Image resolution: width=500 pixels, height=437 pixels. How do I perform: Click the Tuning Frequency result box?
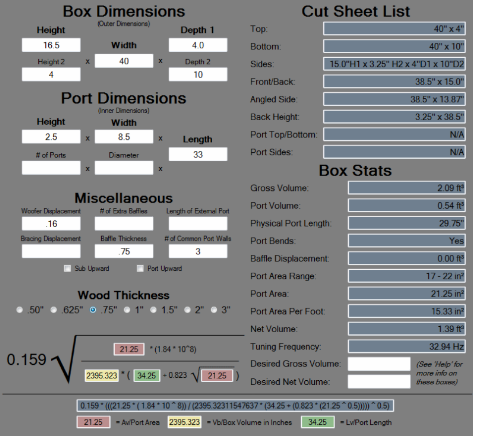(x=407, y=346)
